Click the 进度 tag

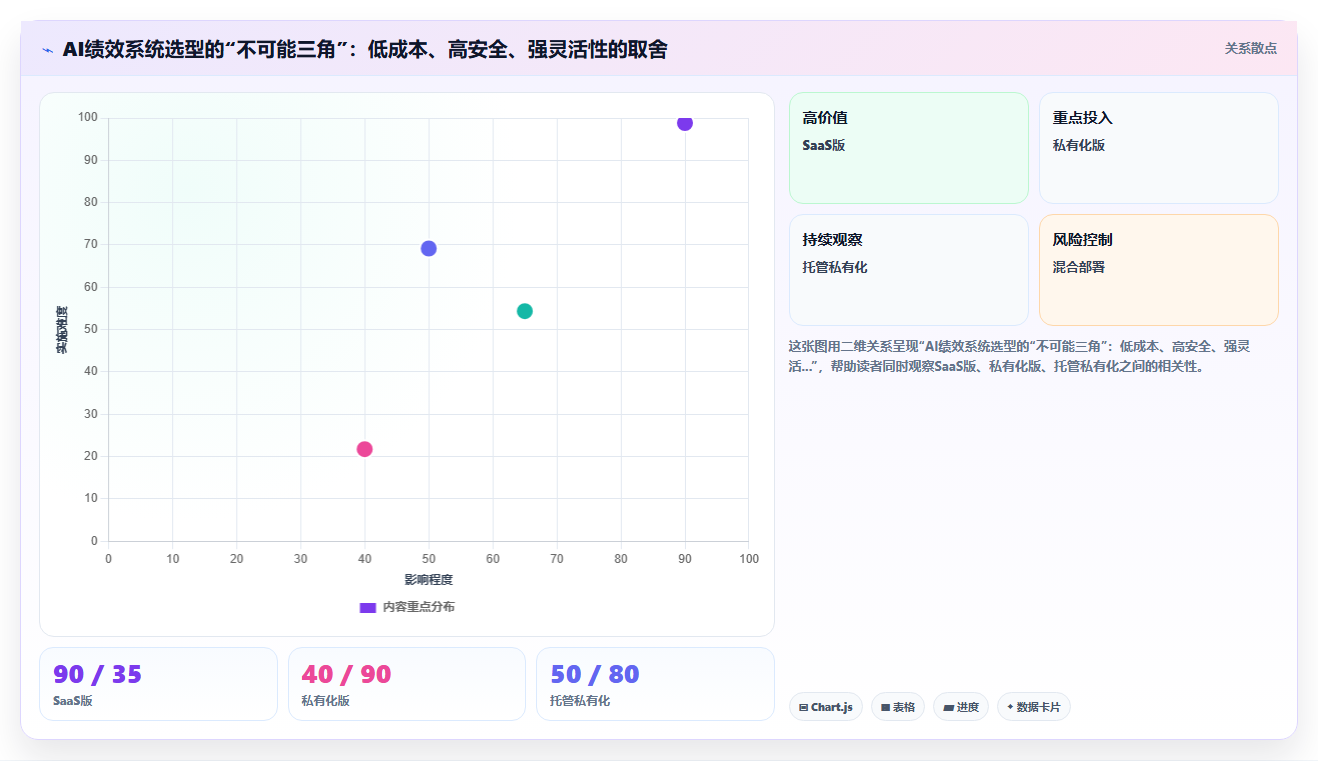(961, 707)
